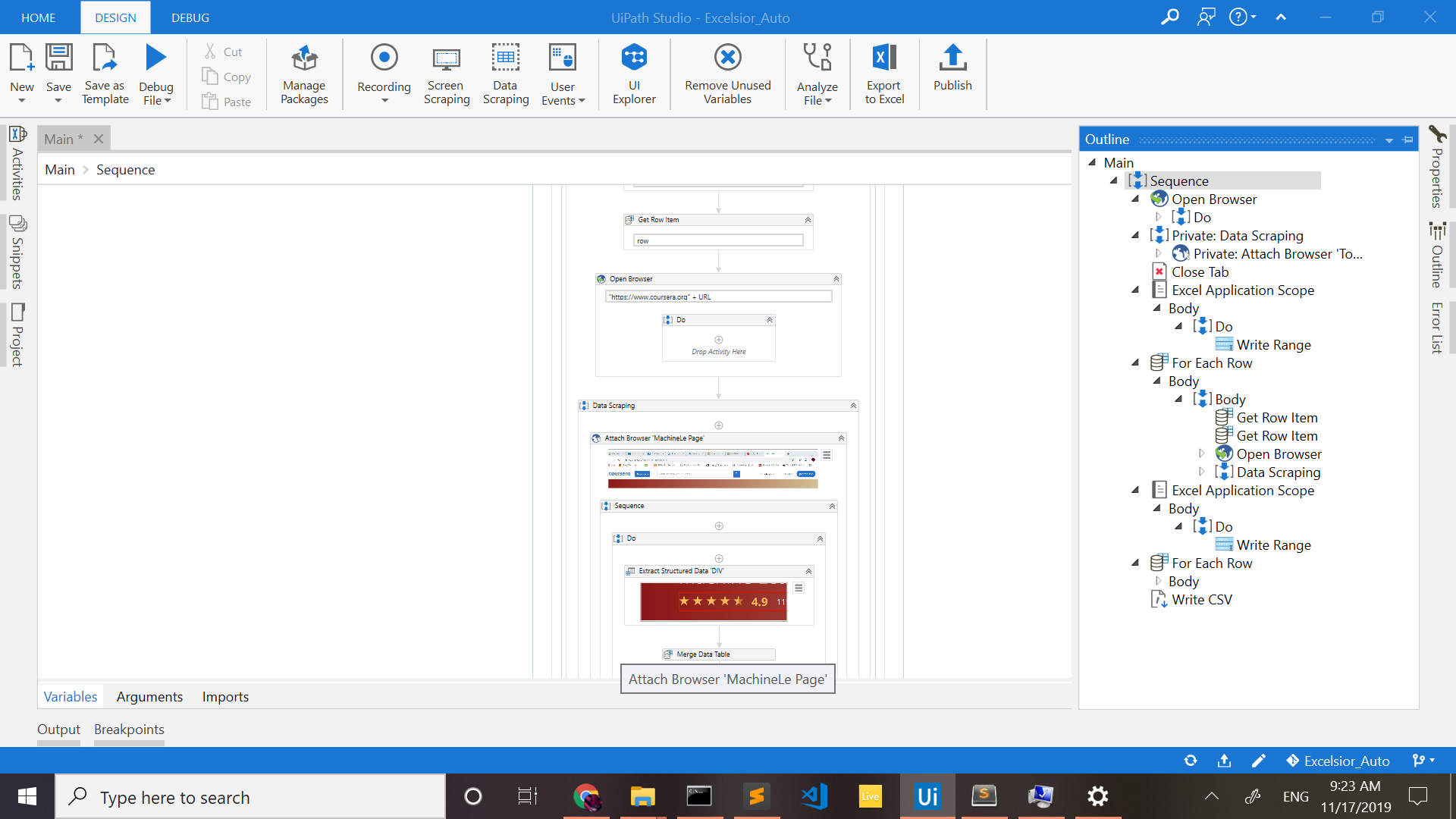Publish the project
Screen dimensions: 1456x819
coord(952,58)
